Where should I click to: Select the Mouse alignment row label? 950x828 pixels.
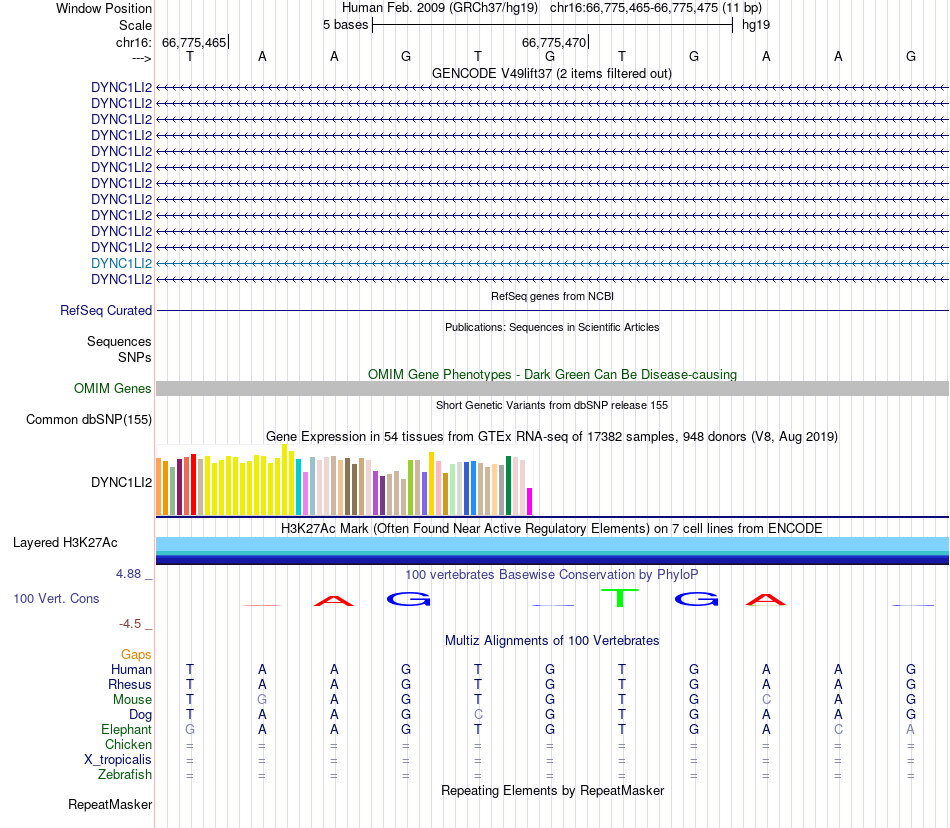coord(132,700)
